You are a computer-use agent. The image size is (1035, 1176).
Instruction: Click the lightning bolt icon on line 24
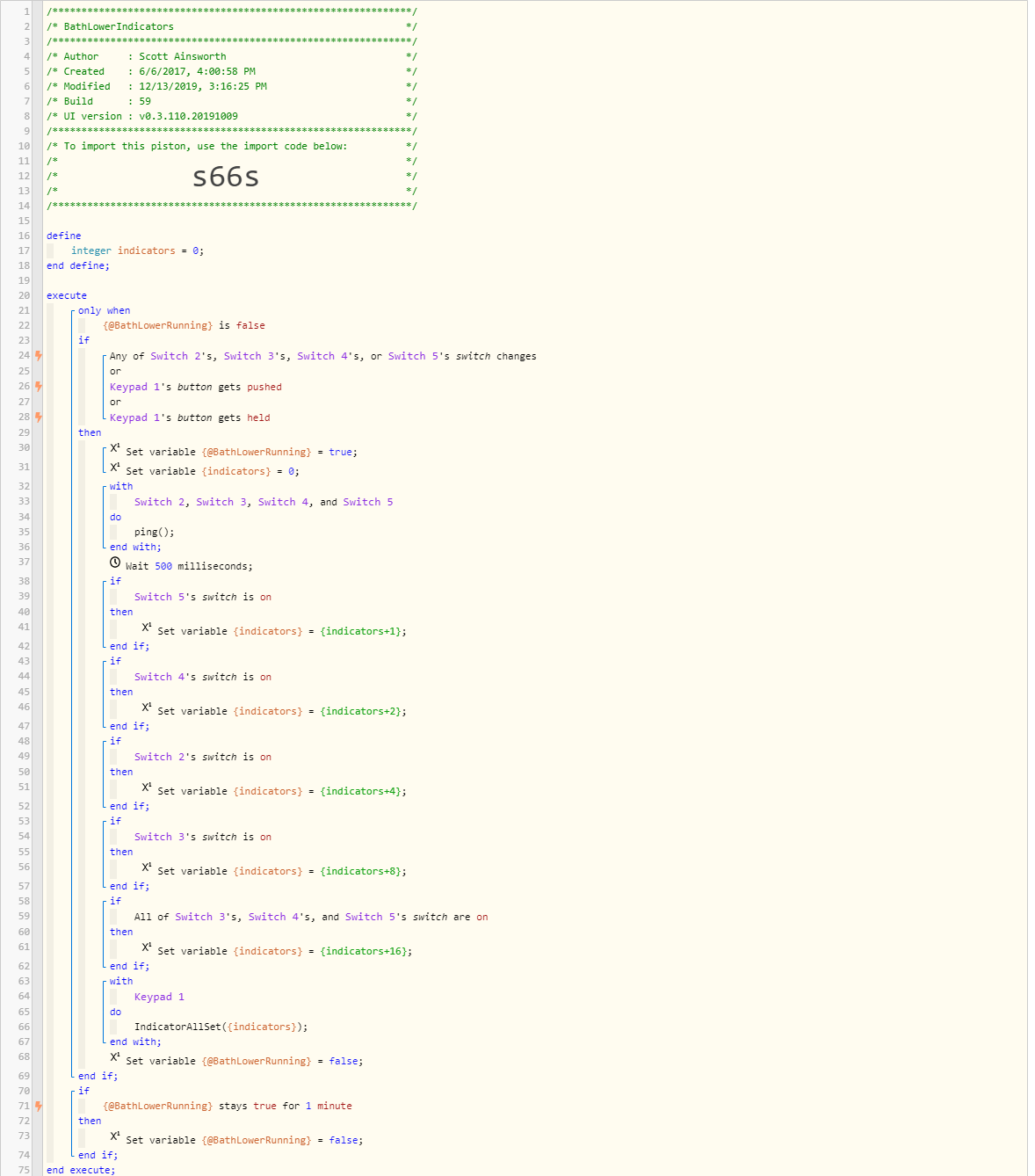tap(38, 356)
